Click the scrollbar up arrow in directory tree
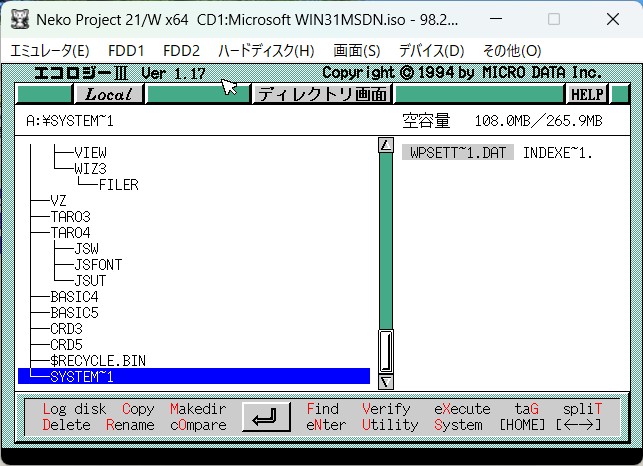This screenshot has width=643, height=466. (x=386, y=145)
